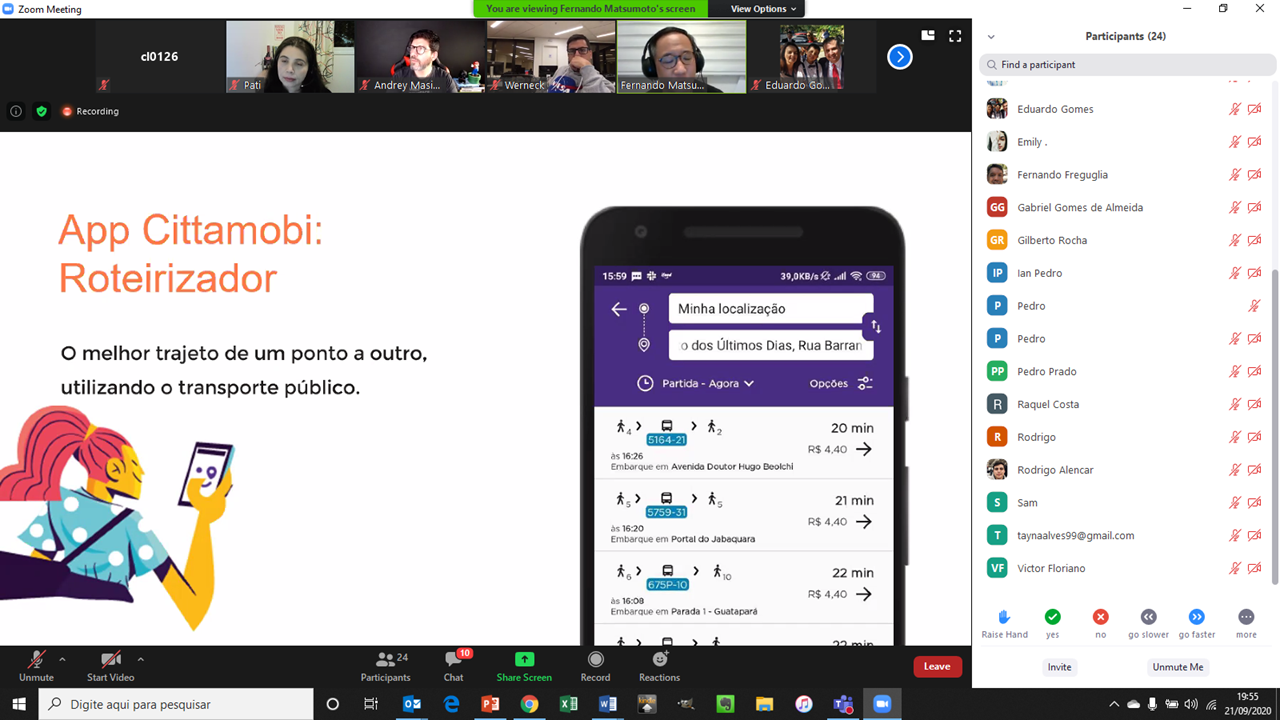1280x720 pixels.
Task: Click the Unmute Me button
Action: (x=1178, y=667)
